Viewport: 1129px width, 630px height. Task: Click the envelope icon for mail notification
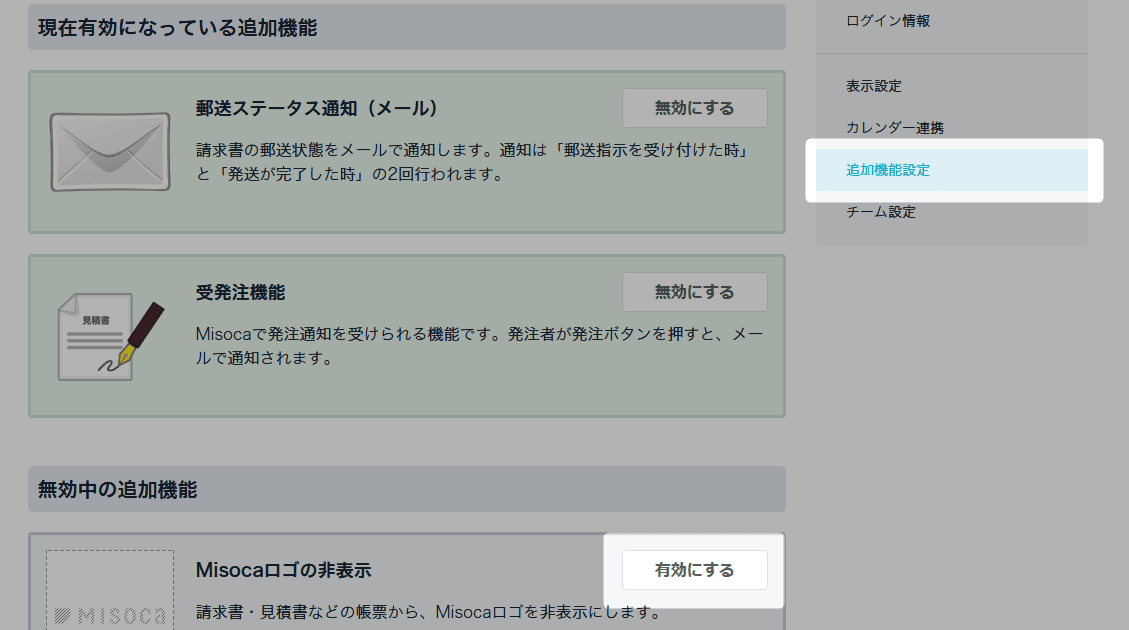(110, 152)
